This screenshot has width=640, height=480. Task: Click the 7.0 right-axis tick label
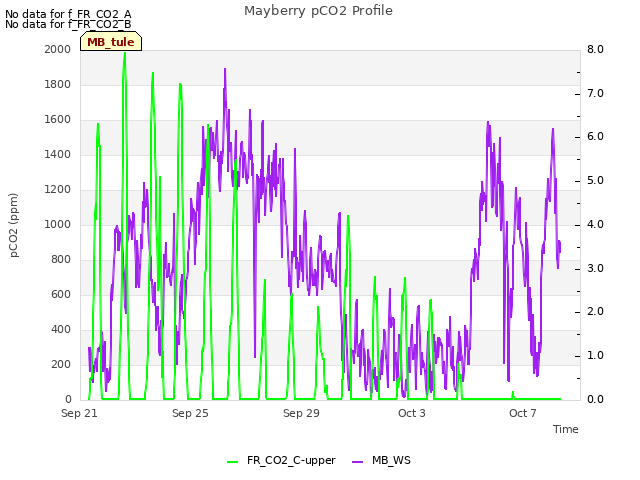[x=596, y=93]
